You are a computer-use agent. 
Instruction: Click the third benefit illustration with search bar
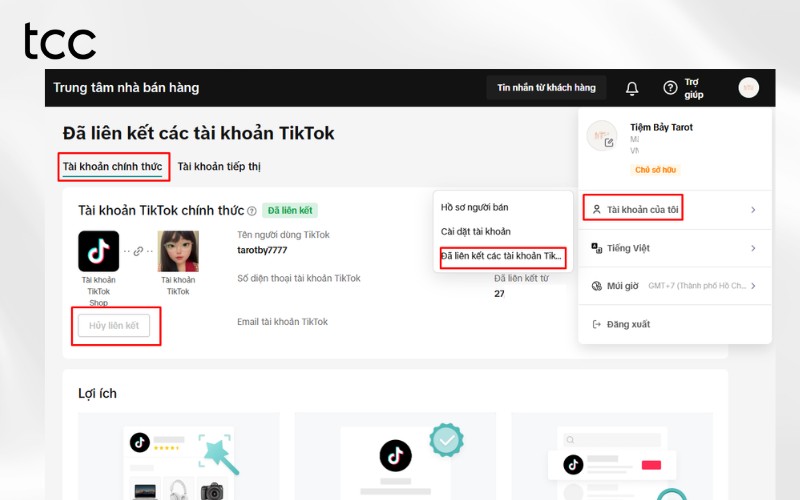point(612,456)
